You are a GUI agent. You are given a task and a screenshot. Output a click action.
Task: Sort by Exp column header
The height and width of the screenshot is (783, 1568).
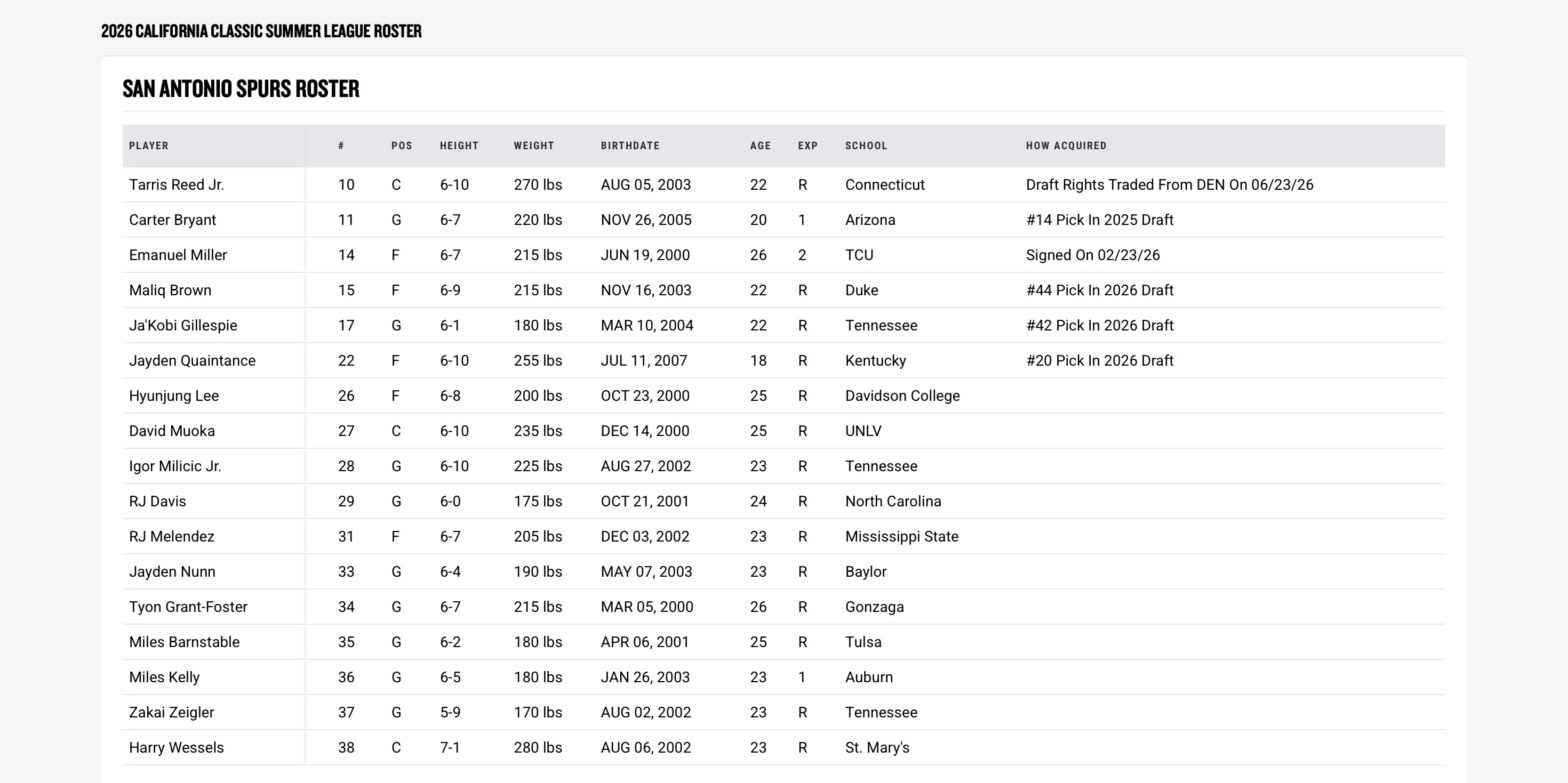[808, 146]
